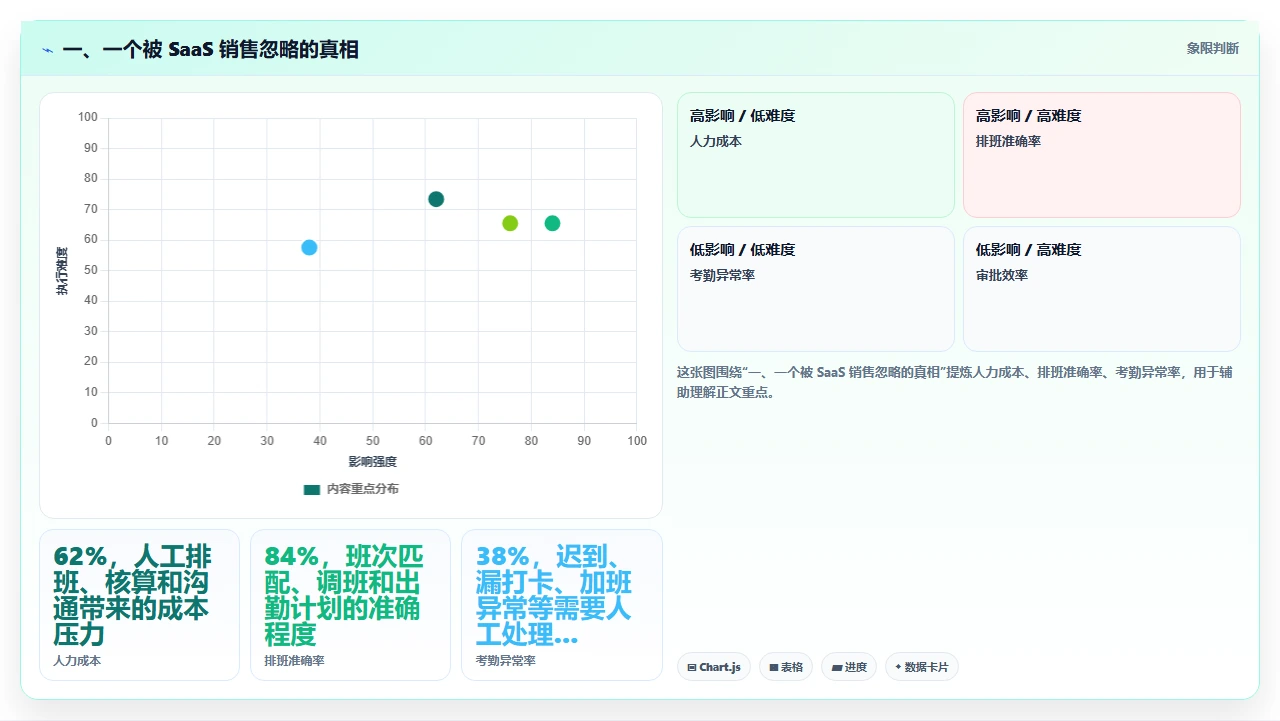Image resolution: width=1280 pixels, height=721 pixels.
Task: Click the 表格 tag icon
Action: (x=773, y=667)
